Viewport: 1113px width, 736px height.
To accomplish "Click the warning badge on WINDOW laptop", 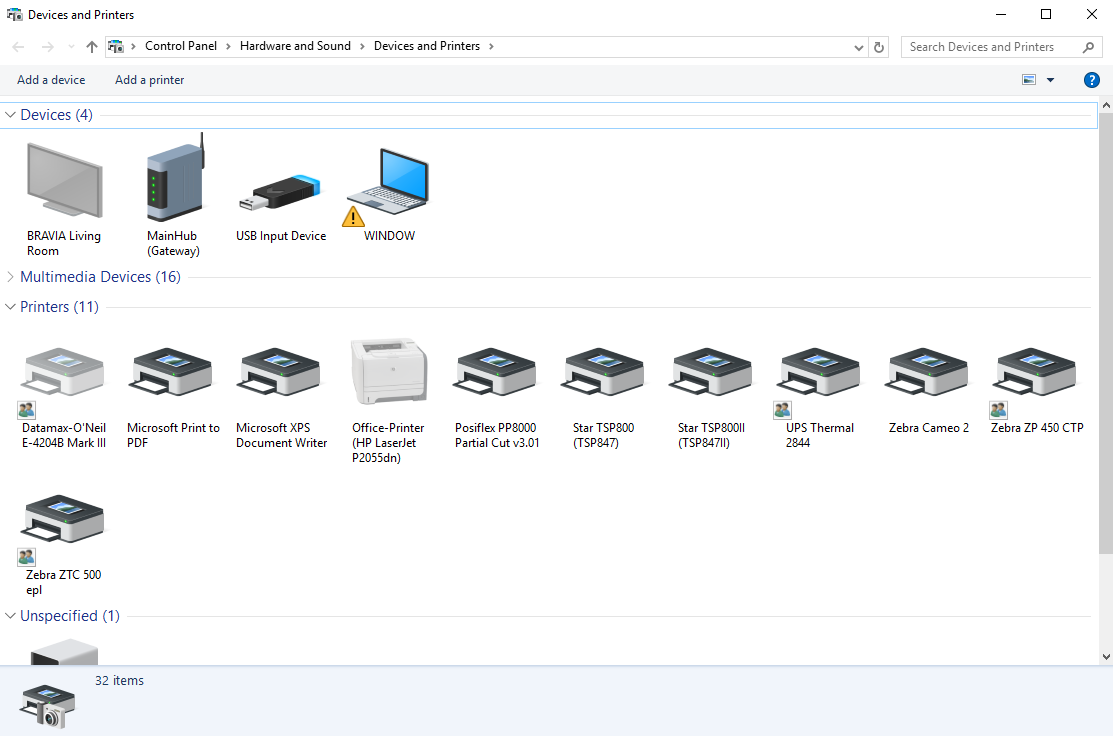I will click(353, 216).
